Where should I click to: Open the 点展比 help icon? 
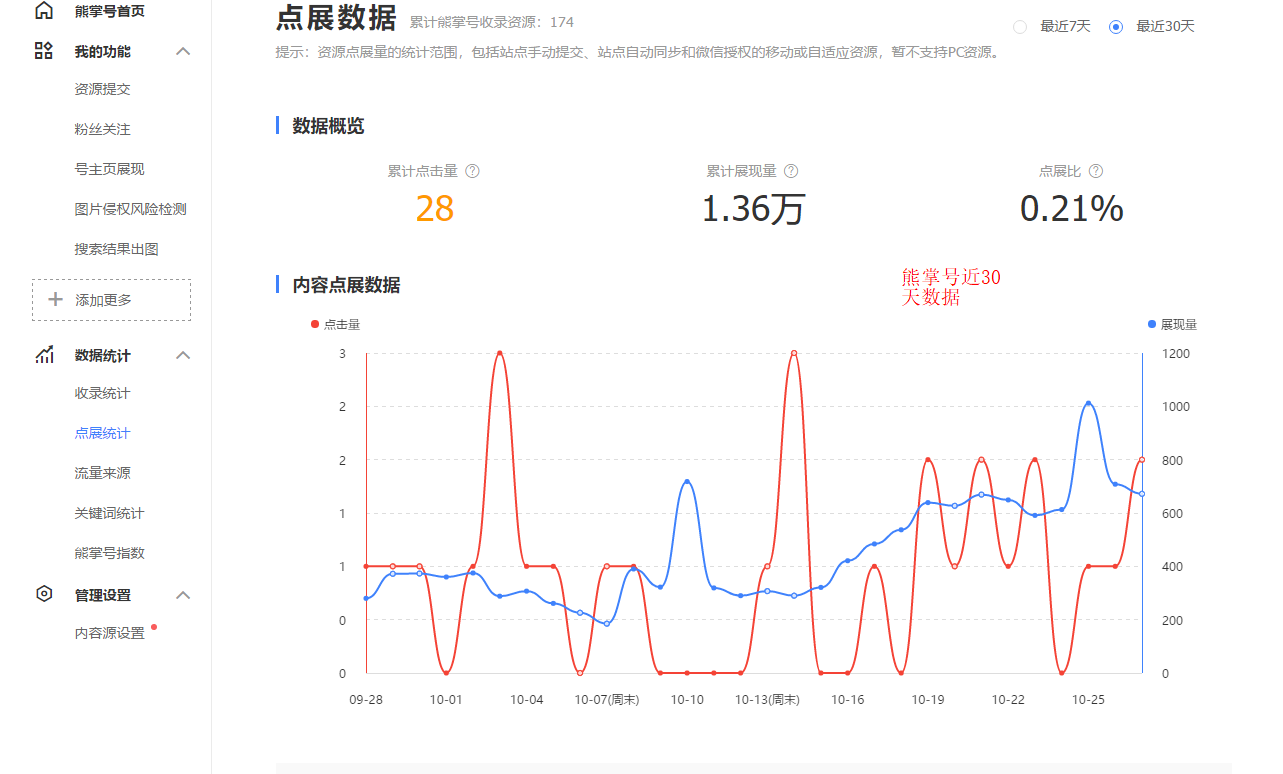click(1096, 170)
